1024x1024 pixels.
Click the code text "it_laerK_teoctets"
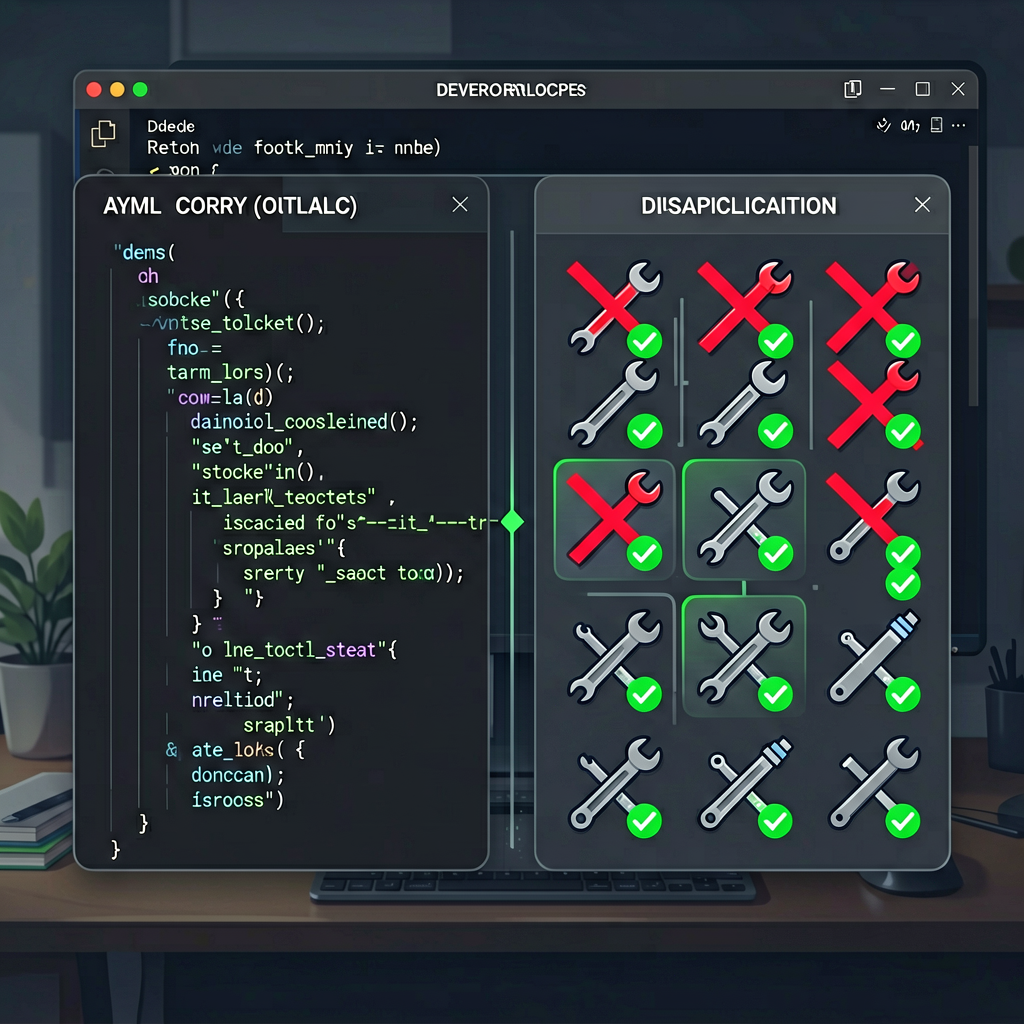pos(283,498)
